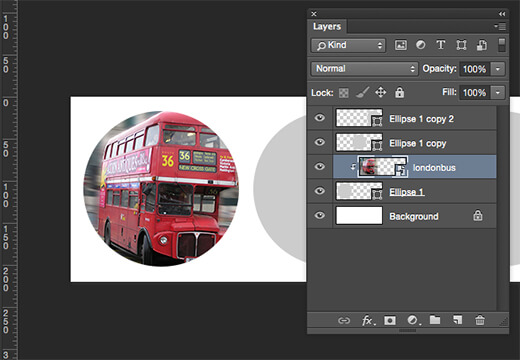Viewport: 520px width, 360px height.
Task: Click Background layer lock icon
Action: (x=478, y=216)
